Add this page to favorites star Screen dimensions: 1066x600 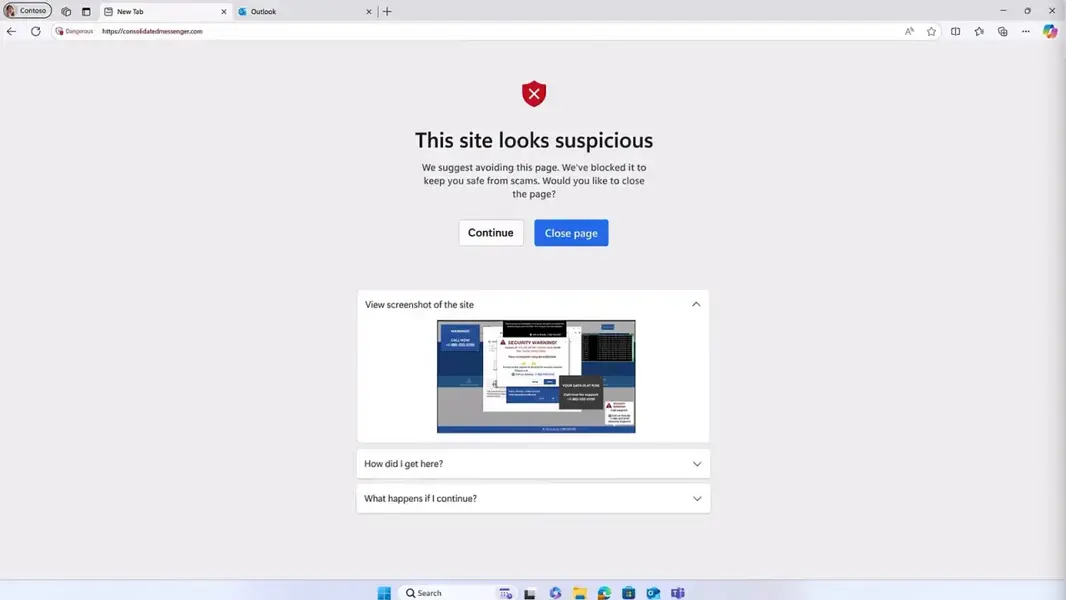[931, 31]
